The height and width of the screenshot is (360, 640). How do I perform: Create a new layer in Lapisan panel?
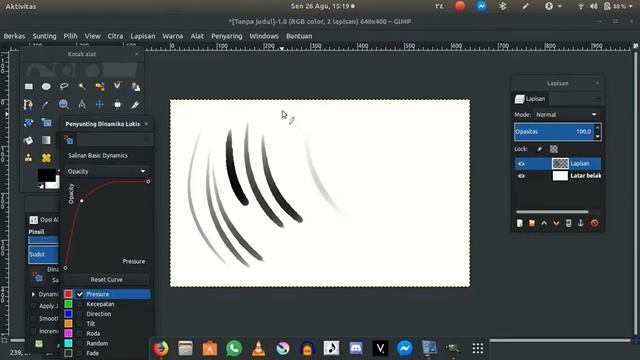tap(520, 223)
